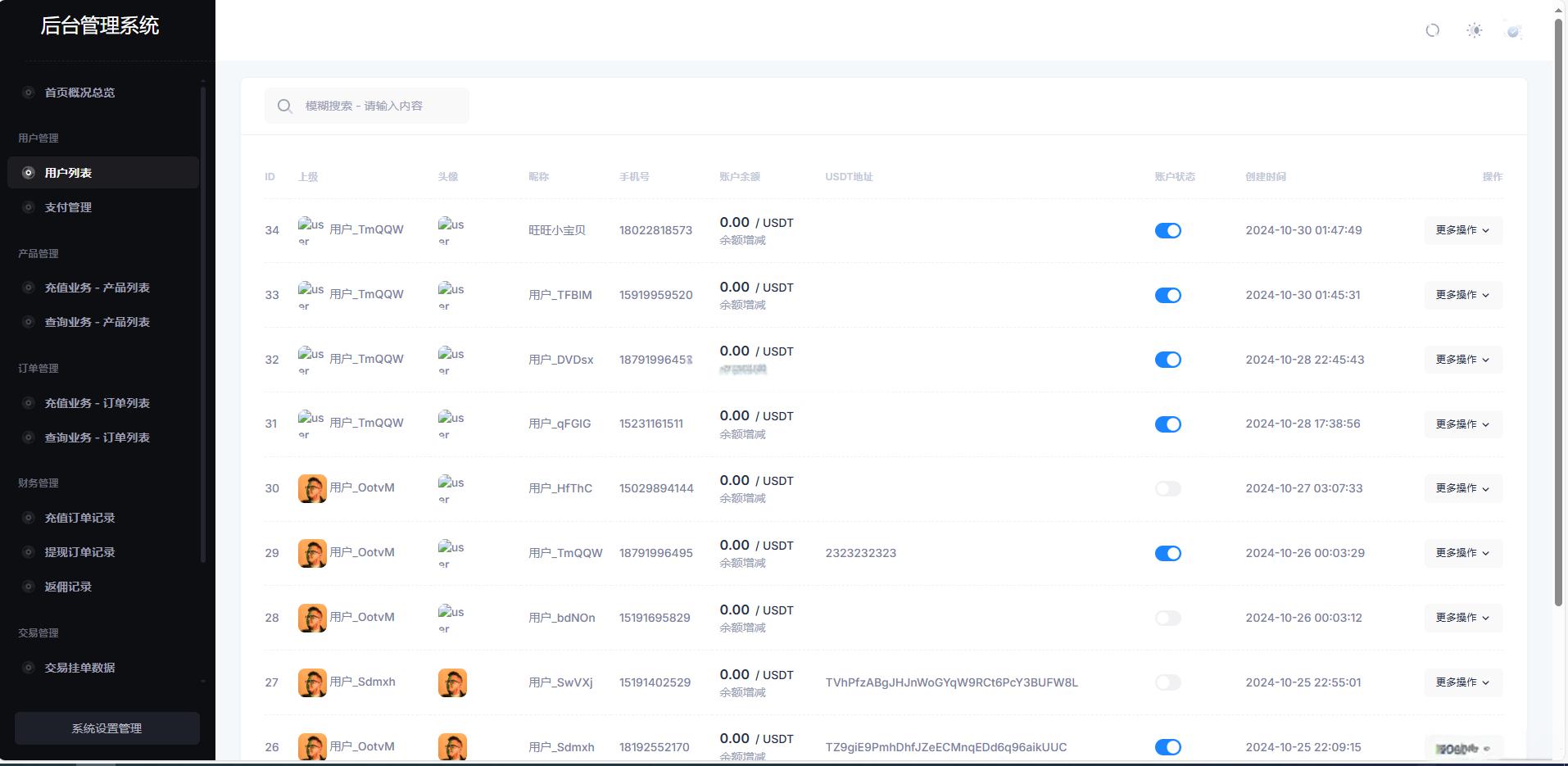Go to 提现订单记录 in sidebar
The width and height of the screenshot is (1568, 766).
[x=79, y=552]
